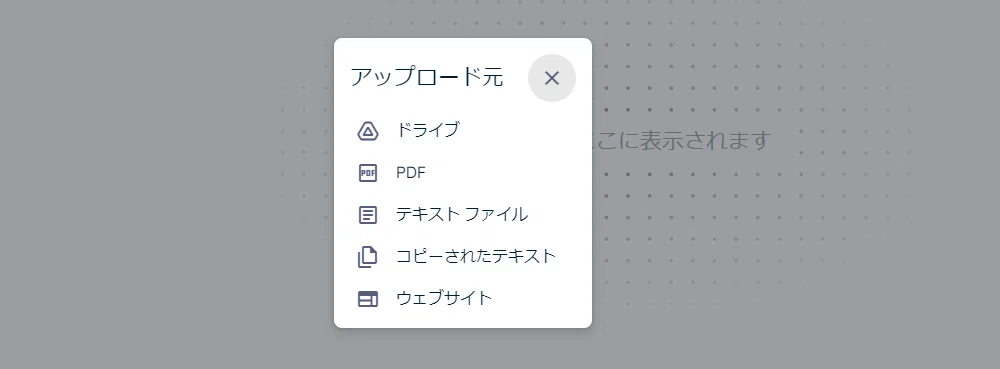Select the PDF menu label
This screenshot has width=1000, height=369.
coord(411,173)
